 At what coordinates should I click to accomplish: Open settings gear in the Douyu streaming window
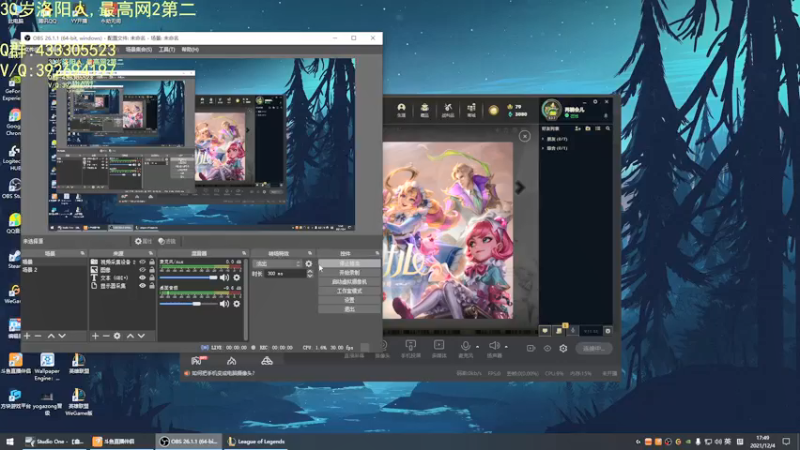563,348
